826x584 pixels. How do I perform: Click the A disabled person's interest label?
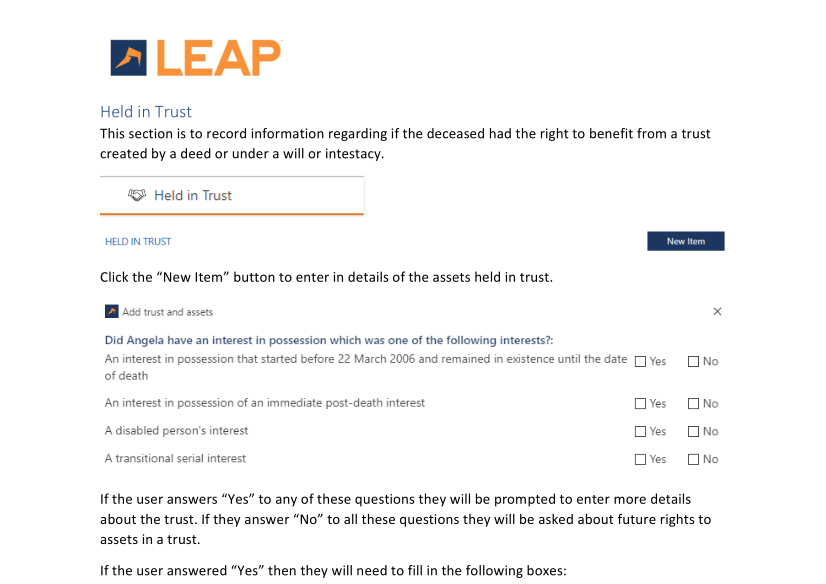(x=176, y=431)
